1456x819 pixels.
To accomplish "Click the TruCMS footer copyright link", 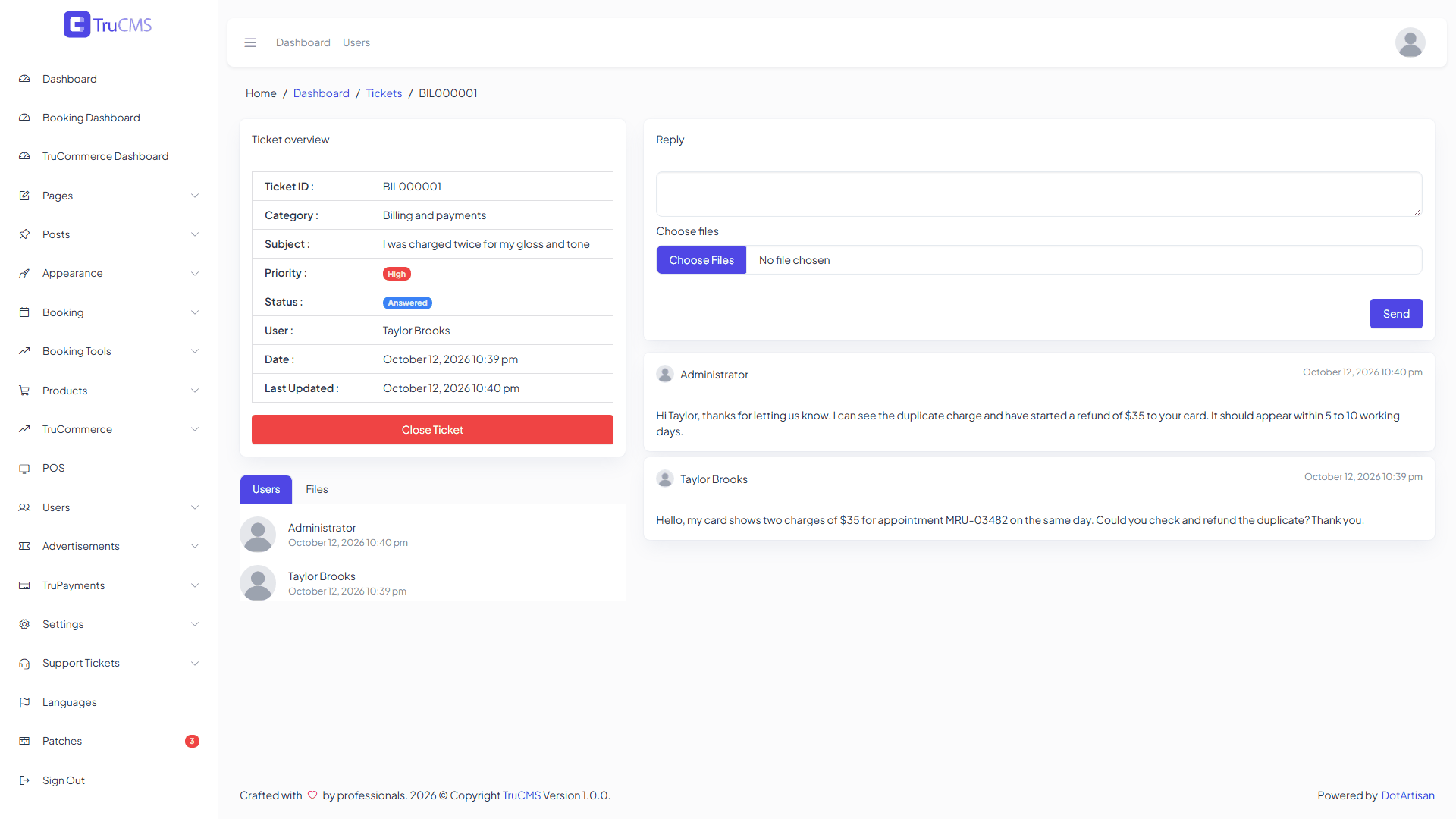I will tap(522, 795).
